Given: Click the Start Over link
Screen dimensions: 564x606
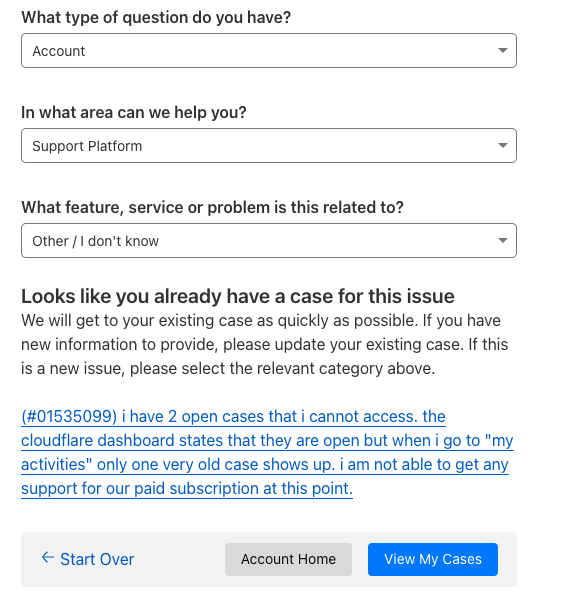Looking at the screenshot, I should [x=88, y=559].
